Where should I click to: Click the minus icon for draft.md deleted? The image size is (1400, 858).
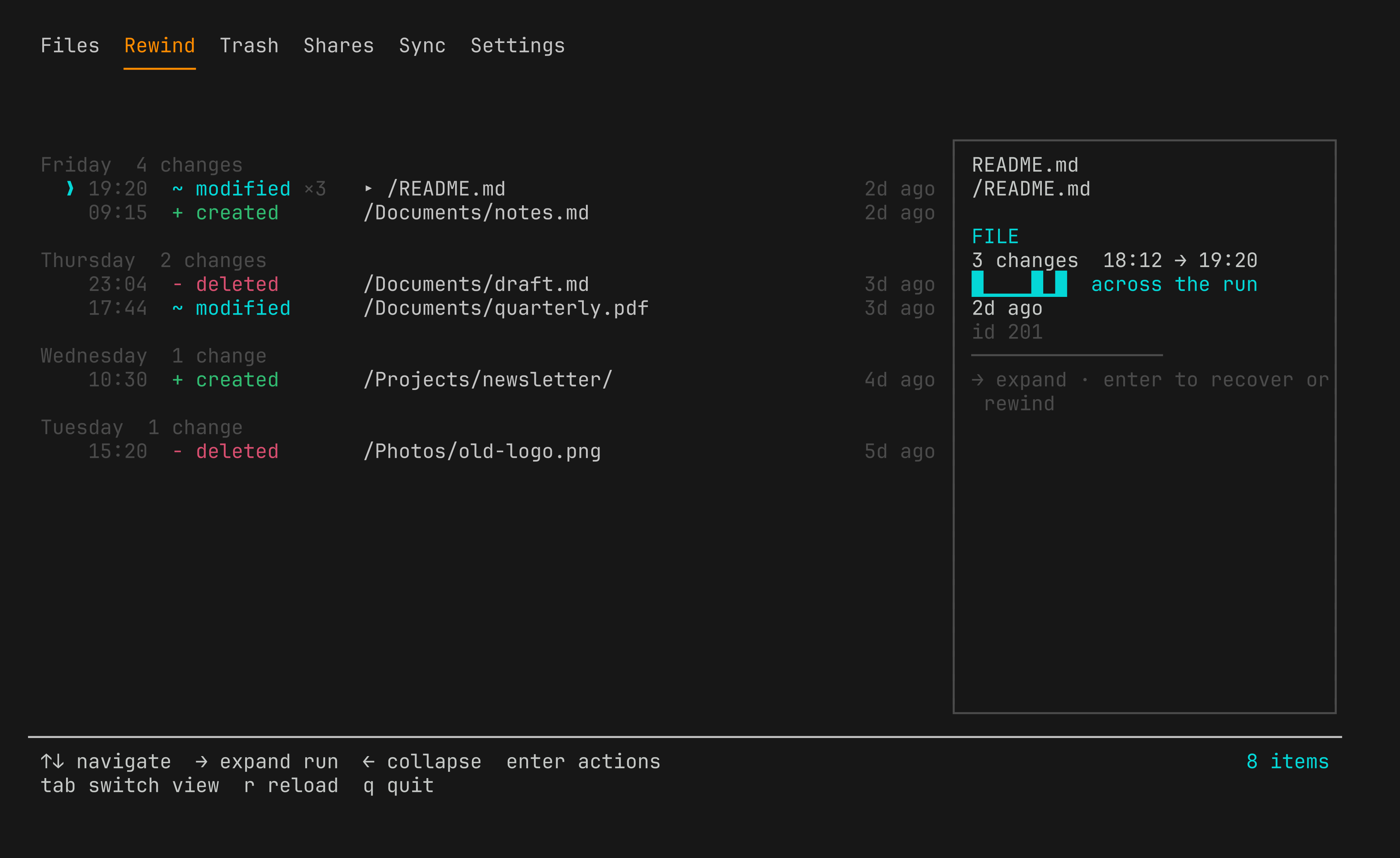(x=177, y=284)
